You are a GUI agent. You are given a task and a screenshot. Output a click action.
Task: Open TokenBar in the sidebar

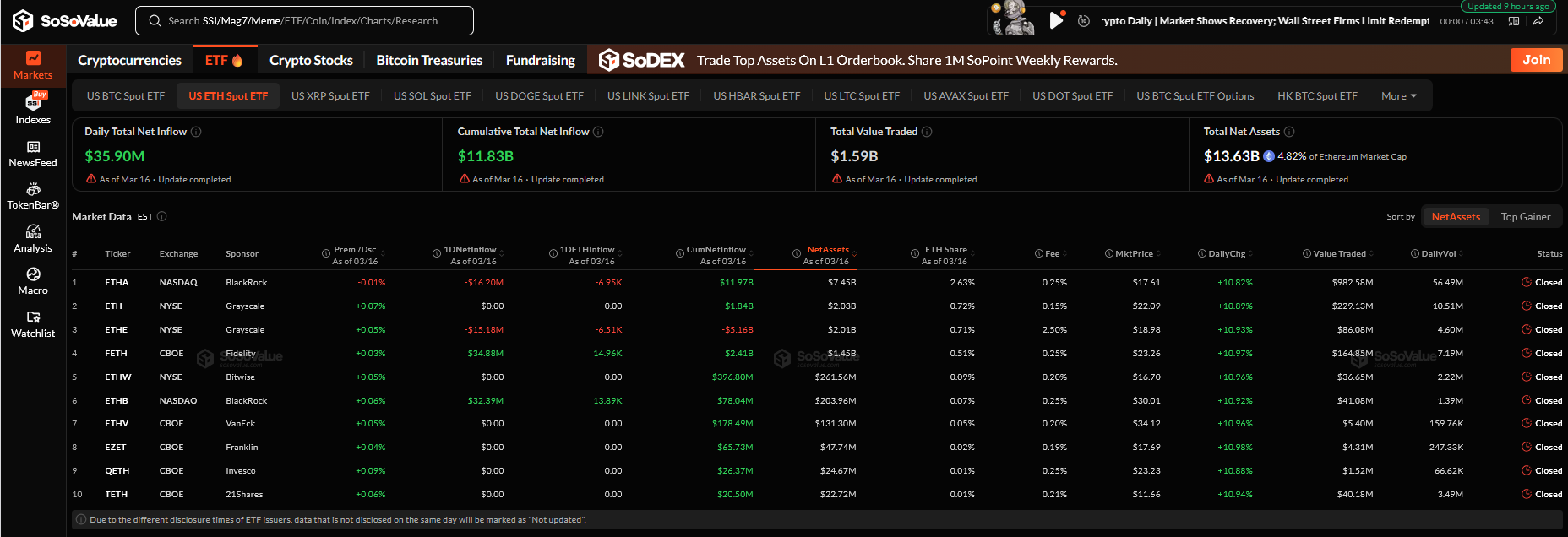pyautogui.click(x=33, y=196)
